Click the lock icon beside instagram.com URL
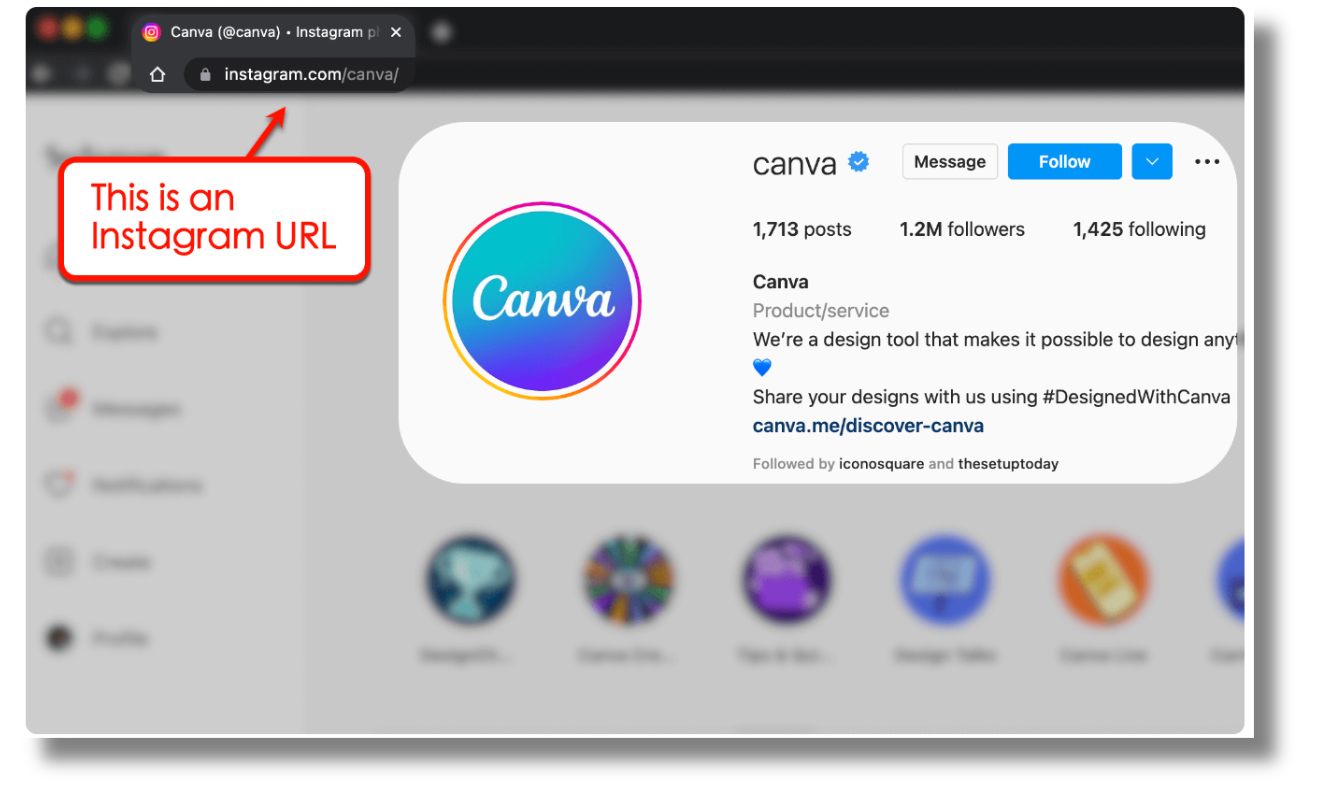 coord(205,74)
